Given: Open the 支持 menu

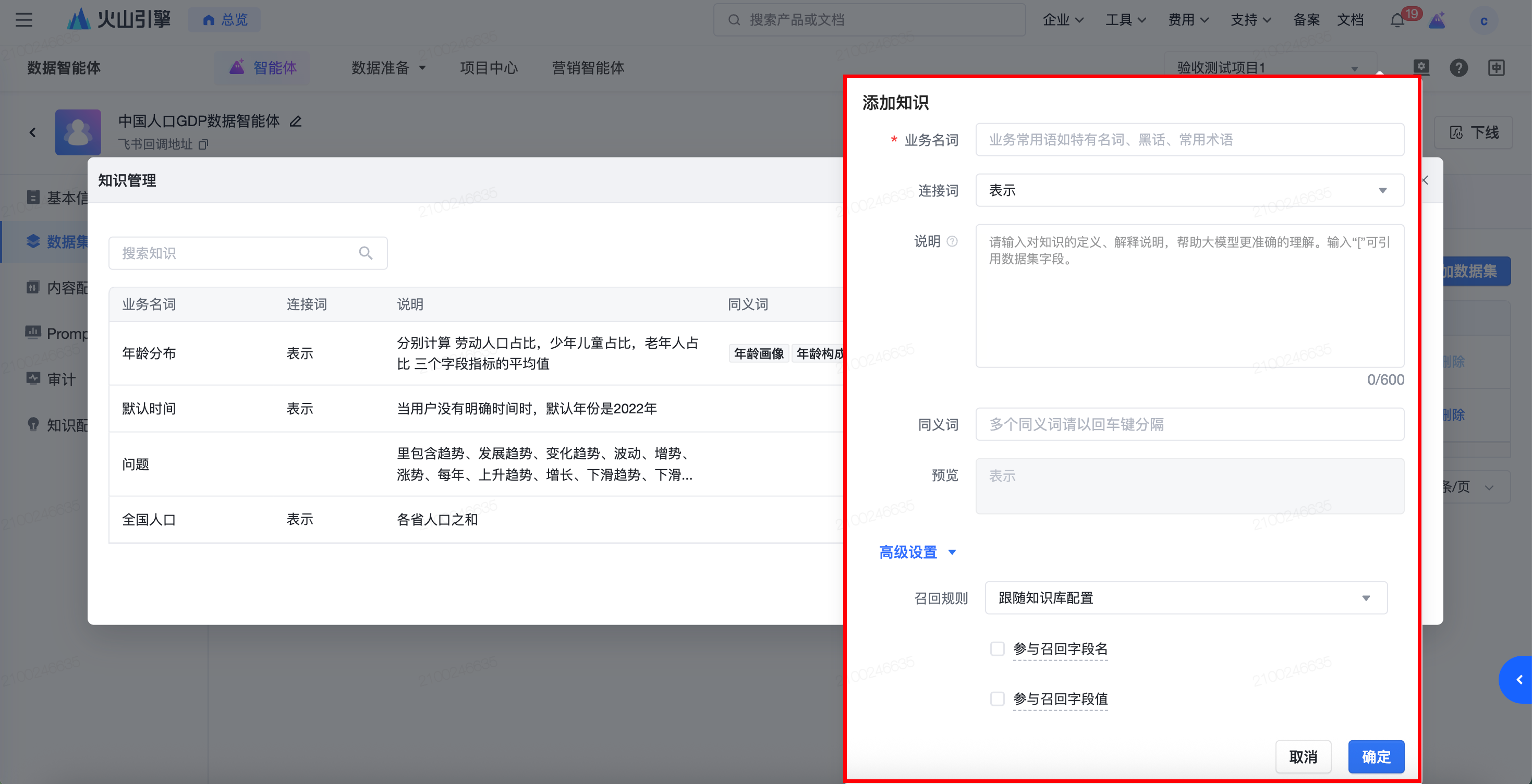Looking at the screenshot, I should coord(1251,20).
